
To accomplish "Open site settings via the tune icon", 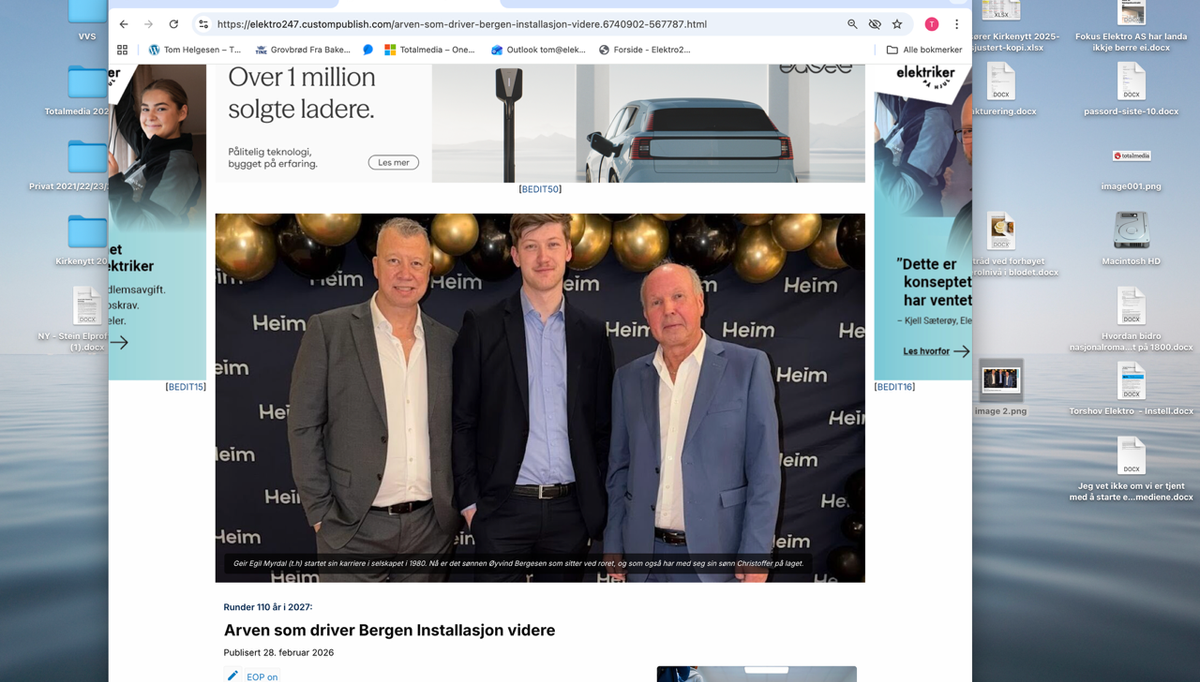I will point(203,23).
